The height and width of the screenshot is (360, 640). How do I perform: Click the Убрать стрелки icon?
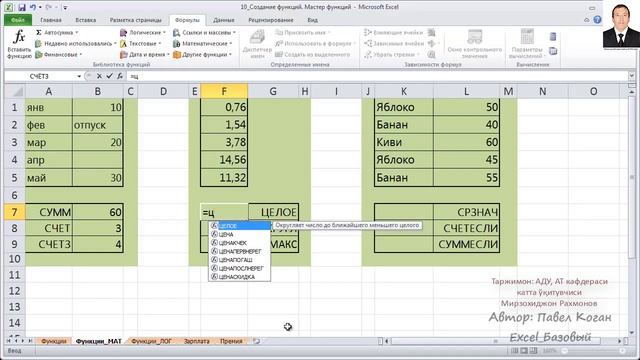pos(368,54)
